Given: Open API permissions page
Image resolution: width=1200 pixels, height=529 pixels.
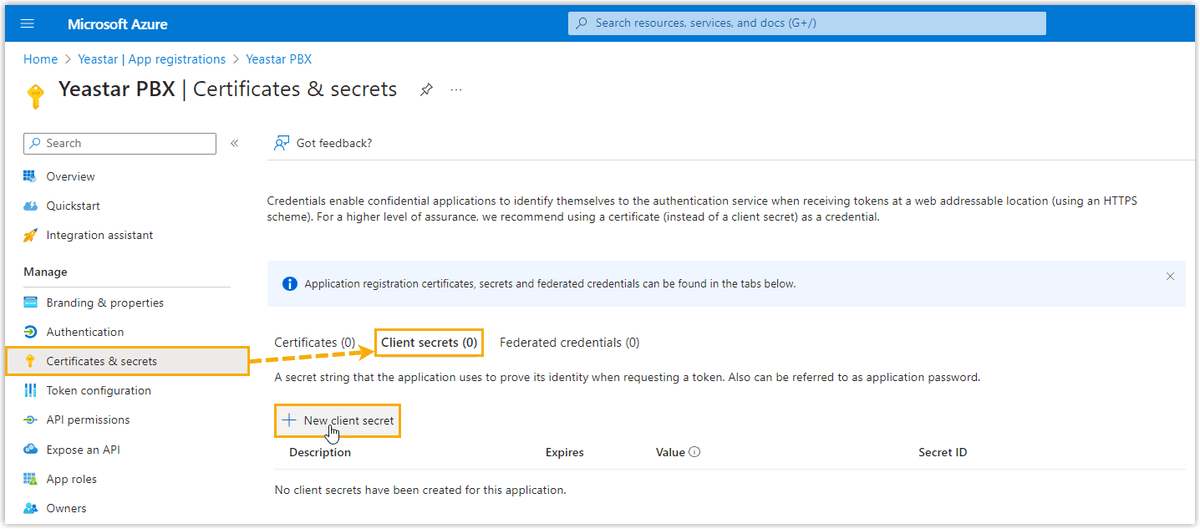Looking at the screenshot, I should pos(88,420).
